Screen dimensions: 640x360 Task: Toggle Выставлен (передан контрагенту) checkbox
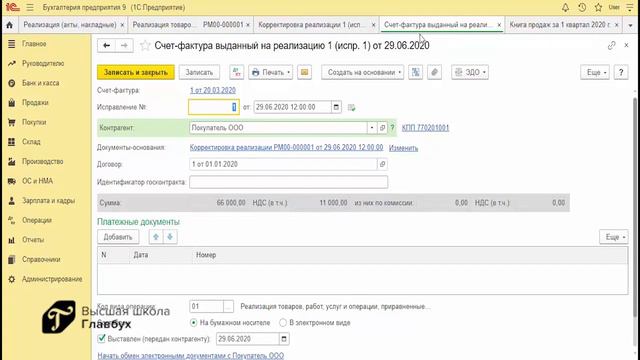click(101, 338)
